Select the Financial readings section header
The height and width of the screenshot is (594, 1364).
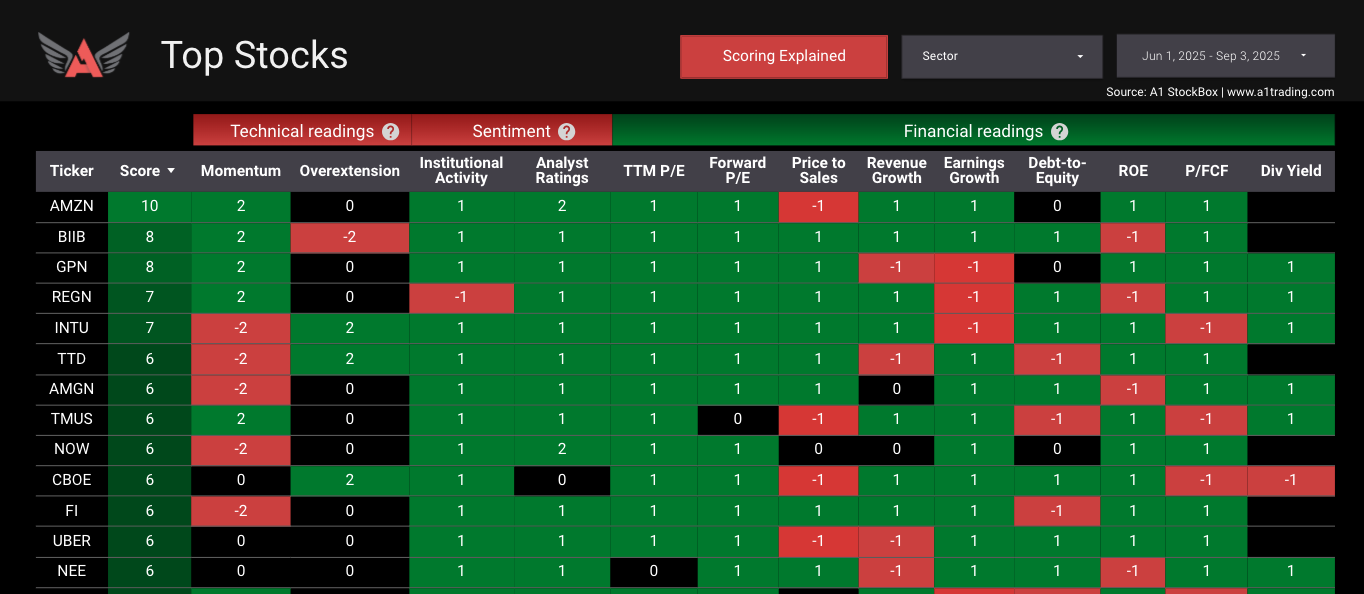[x=973, y=131]
